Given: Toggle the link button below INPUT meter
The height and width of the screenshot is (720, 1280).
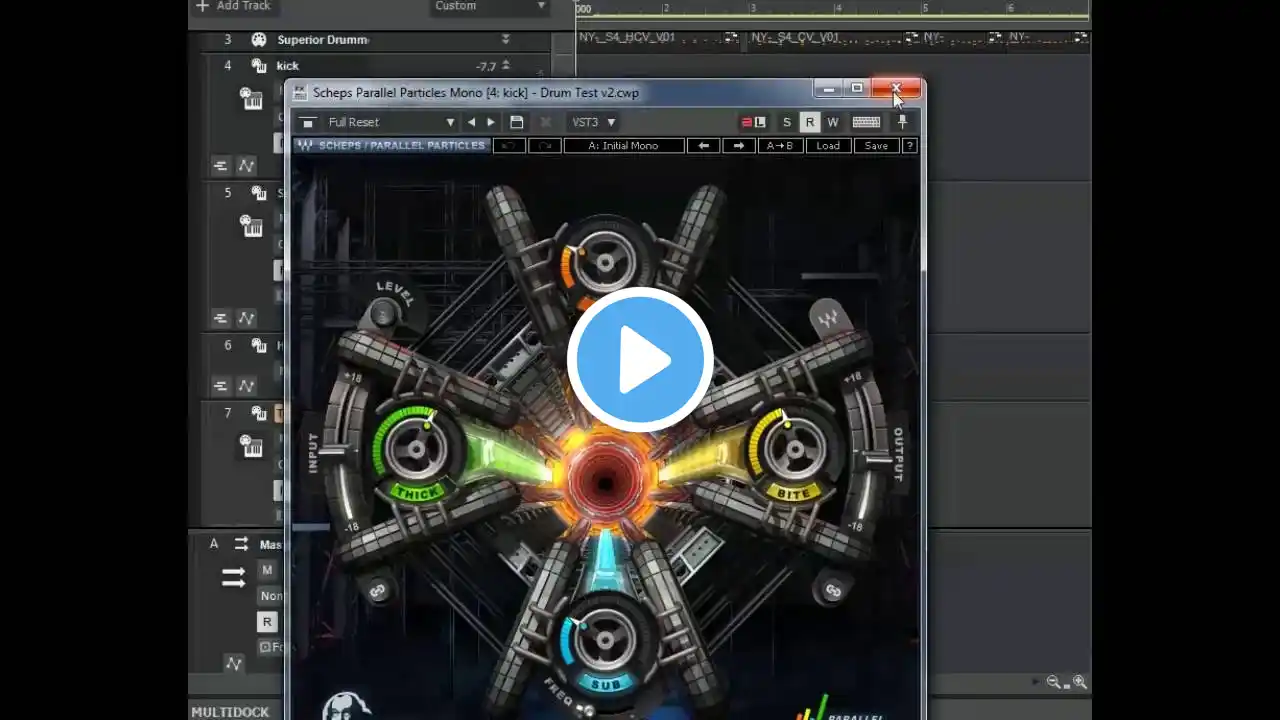Looking at the screenshot, I should click(378, 592).
